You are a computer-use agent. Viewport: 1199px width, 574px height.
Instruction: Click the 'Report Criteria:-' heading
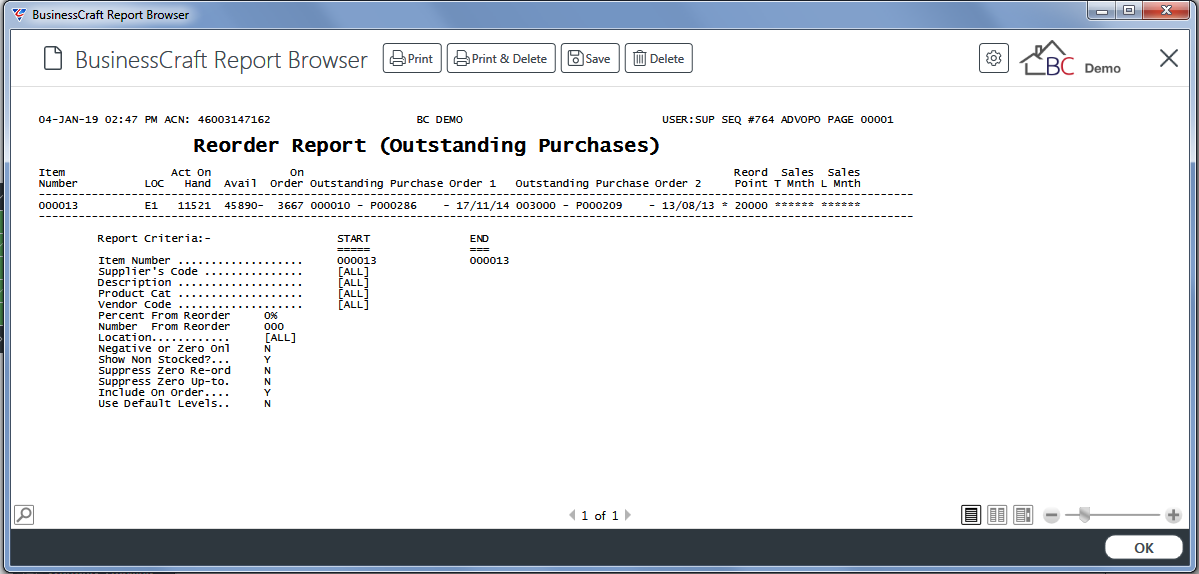(154, 238)
